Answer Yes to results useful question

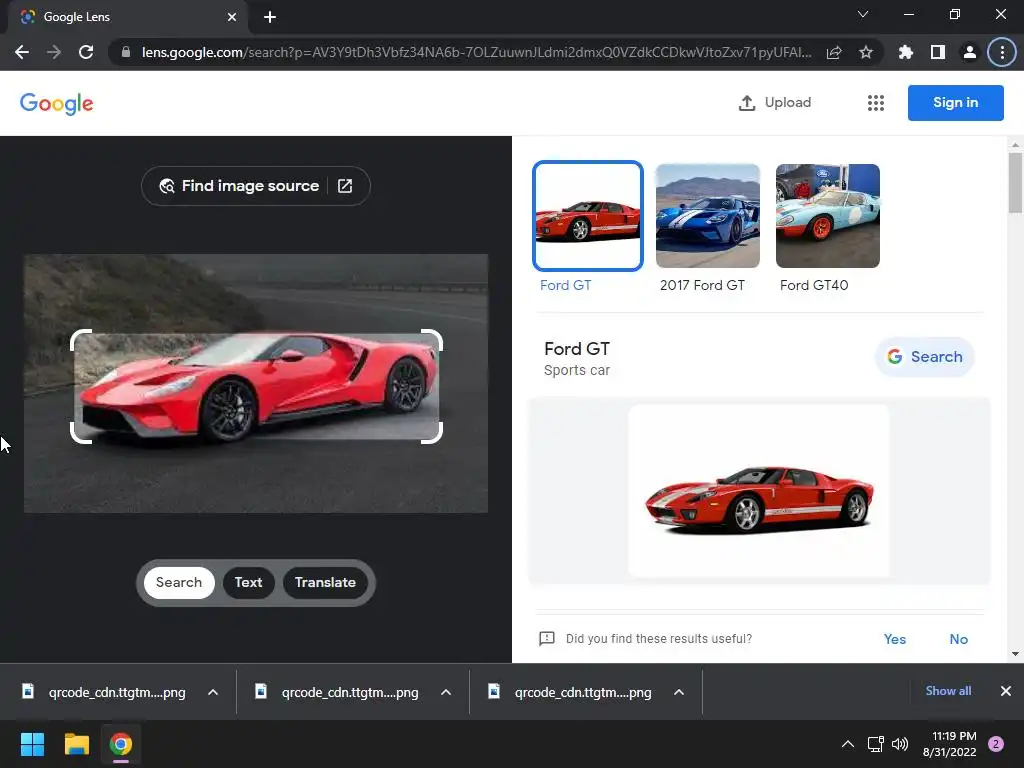coord(895,639)
